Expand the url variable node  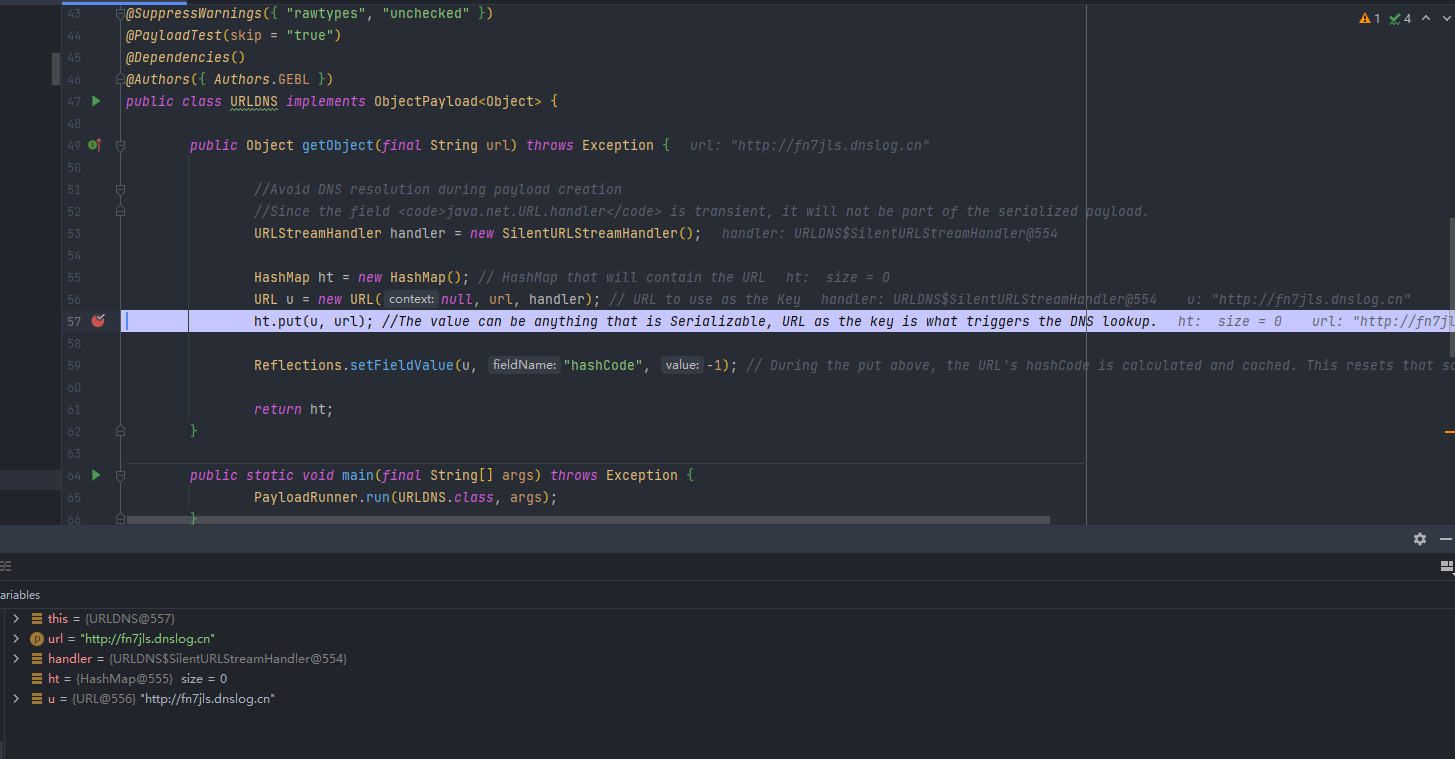16,639
